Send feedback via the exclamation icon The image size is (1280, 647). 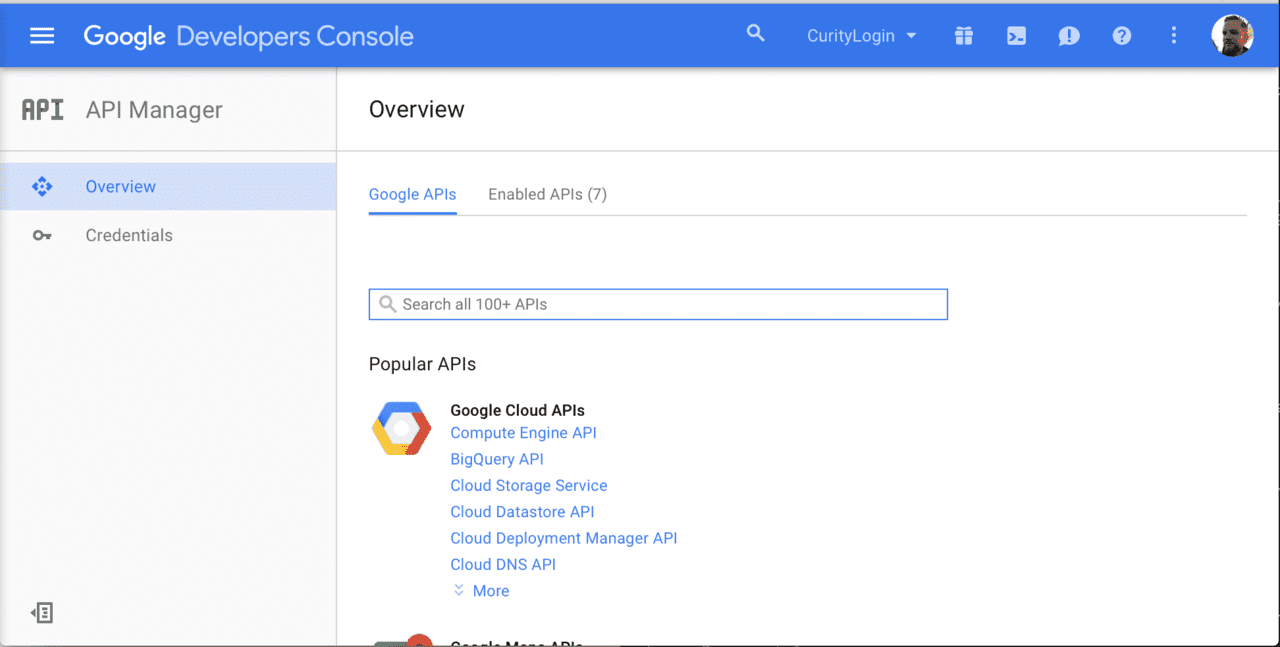1068,35
